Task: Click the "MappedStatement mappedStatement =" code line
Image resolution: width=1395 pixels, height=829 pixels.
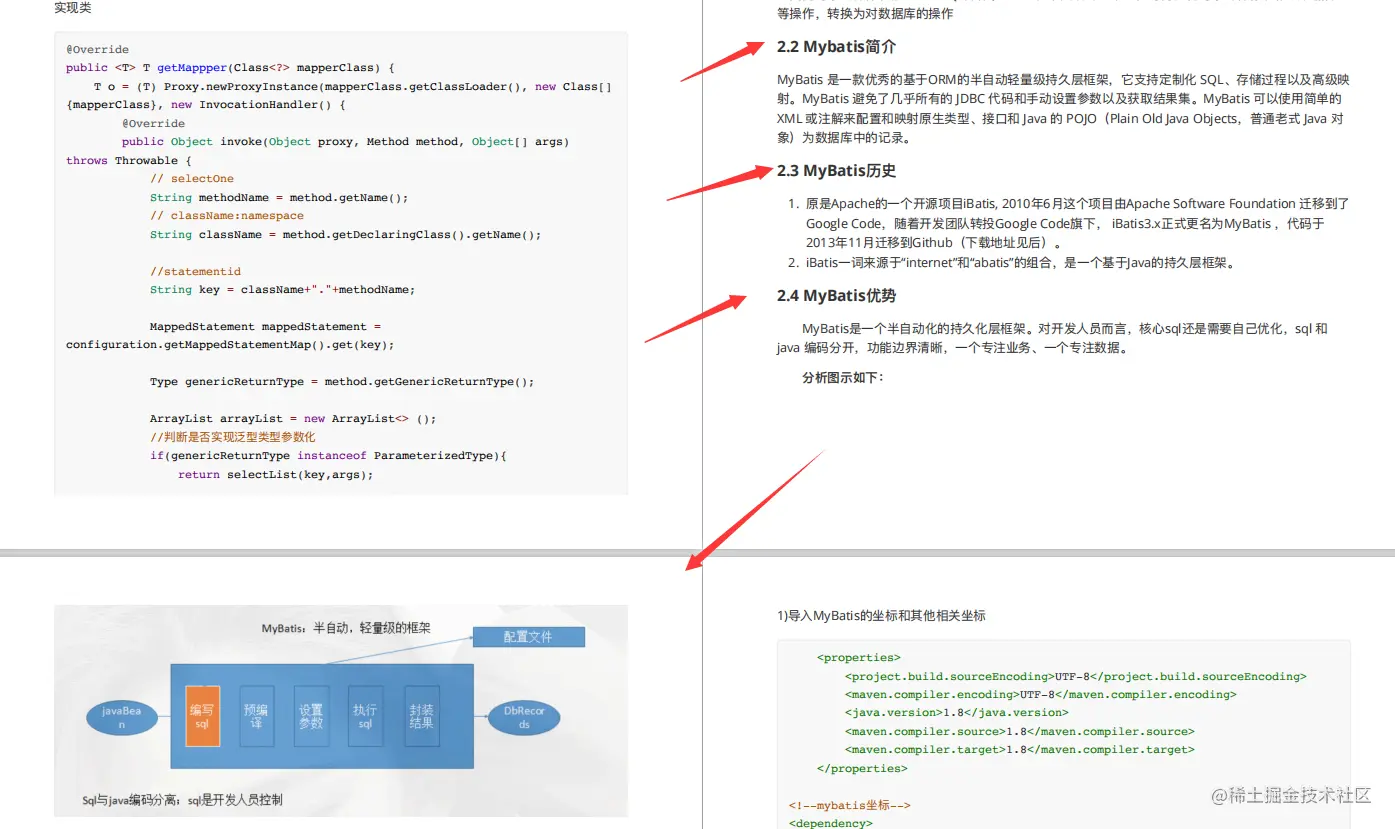Action: click(265, 327)
